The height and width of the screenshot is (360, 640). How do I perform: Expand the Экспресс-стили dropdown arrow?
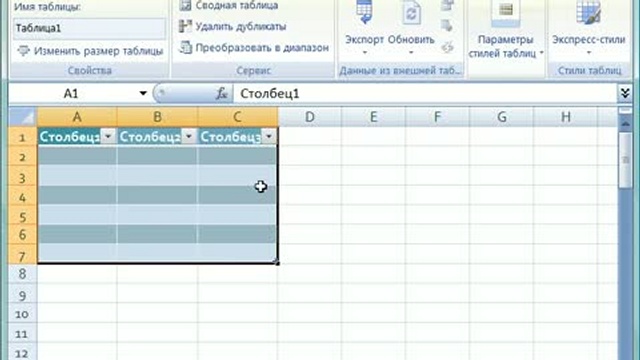[589, 53]
